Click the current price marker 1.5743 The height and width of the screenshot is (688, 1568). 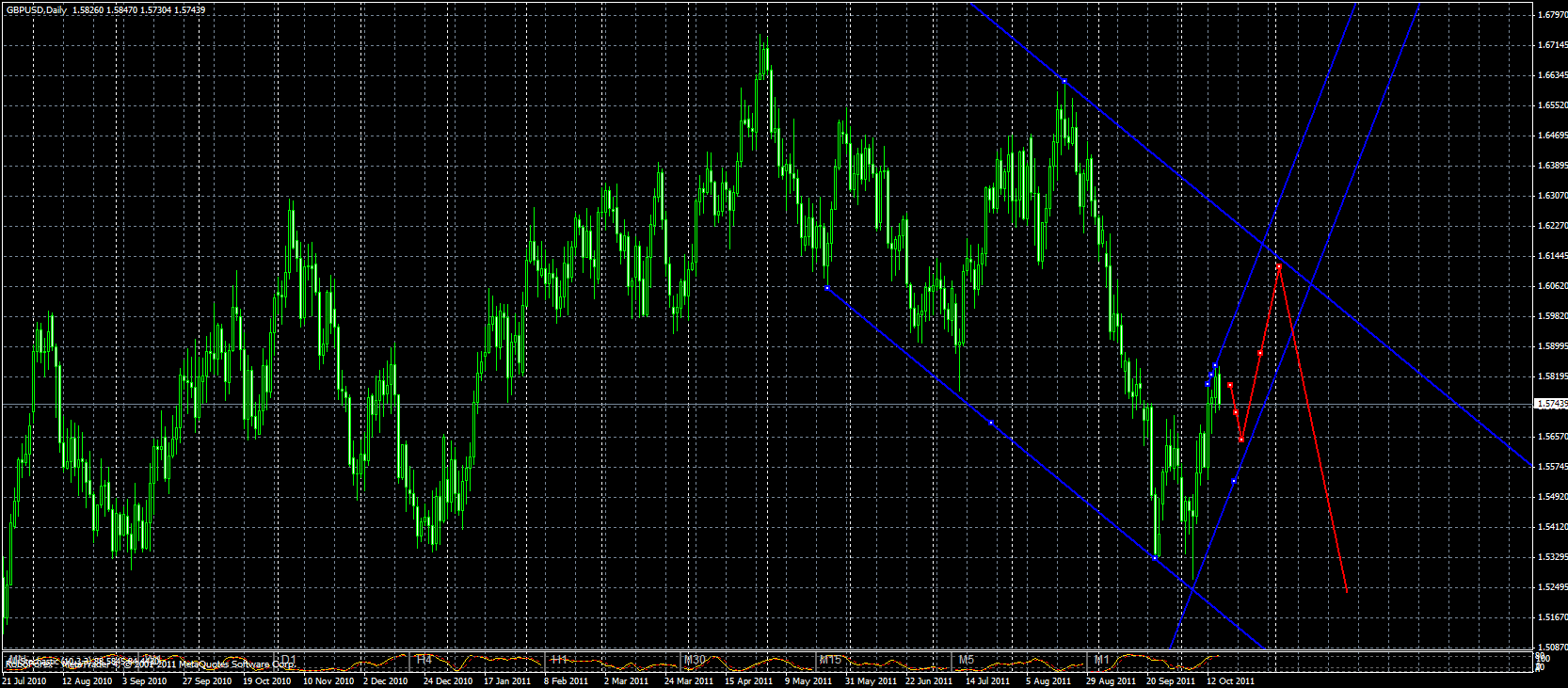1550,404
